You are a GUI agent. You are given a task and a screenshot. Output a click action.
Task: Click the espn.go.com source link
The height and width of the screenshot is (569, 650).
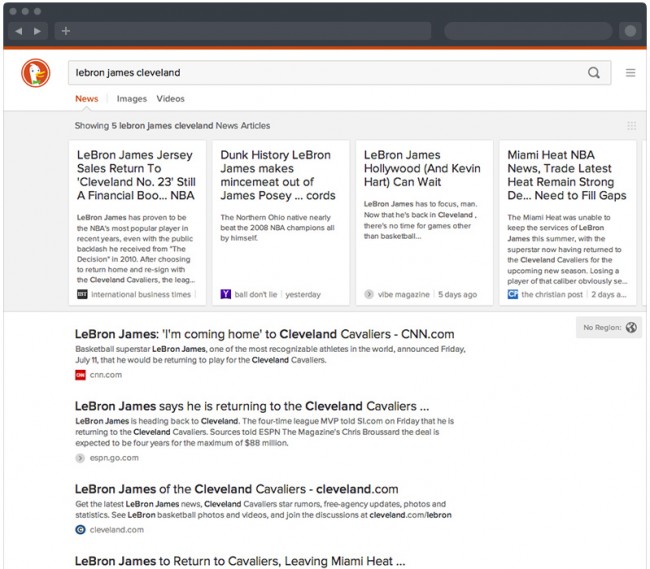114,458
